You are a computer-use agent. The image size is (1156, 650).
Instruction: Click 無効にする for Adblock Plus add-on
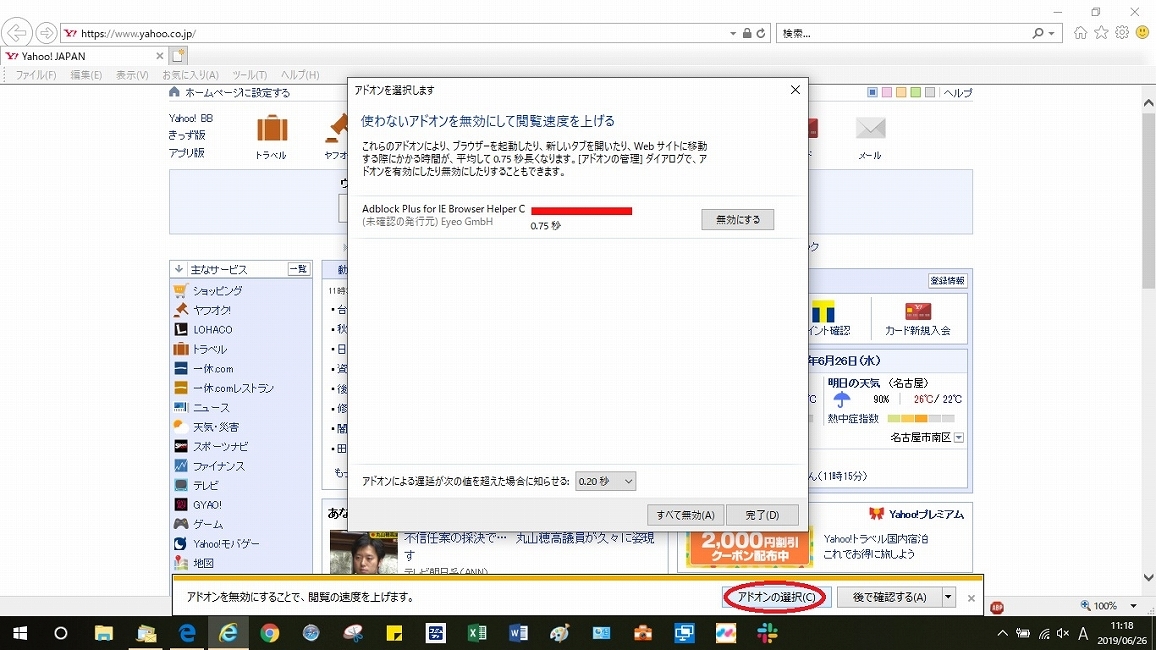coord(737,220)
